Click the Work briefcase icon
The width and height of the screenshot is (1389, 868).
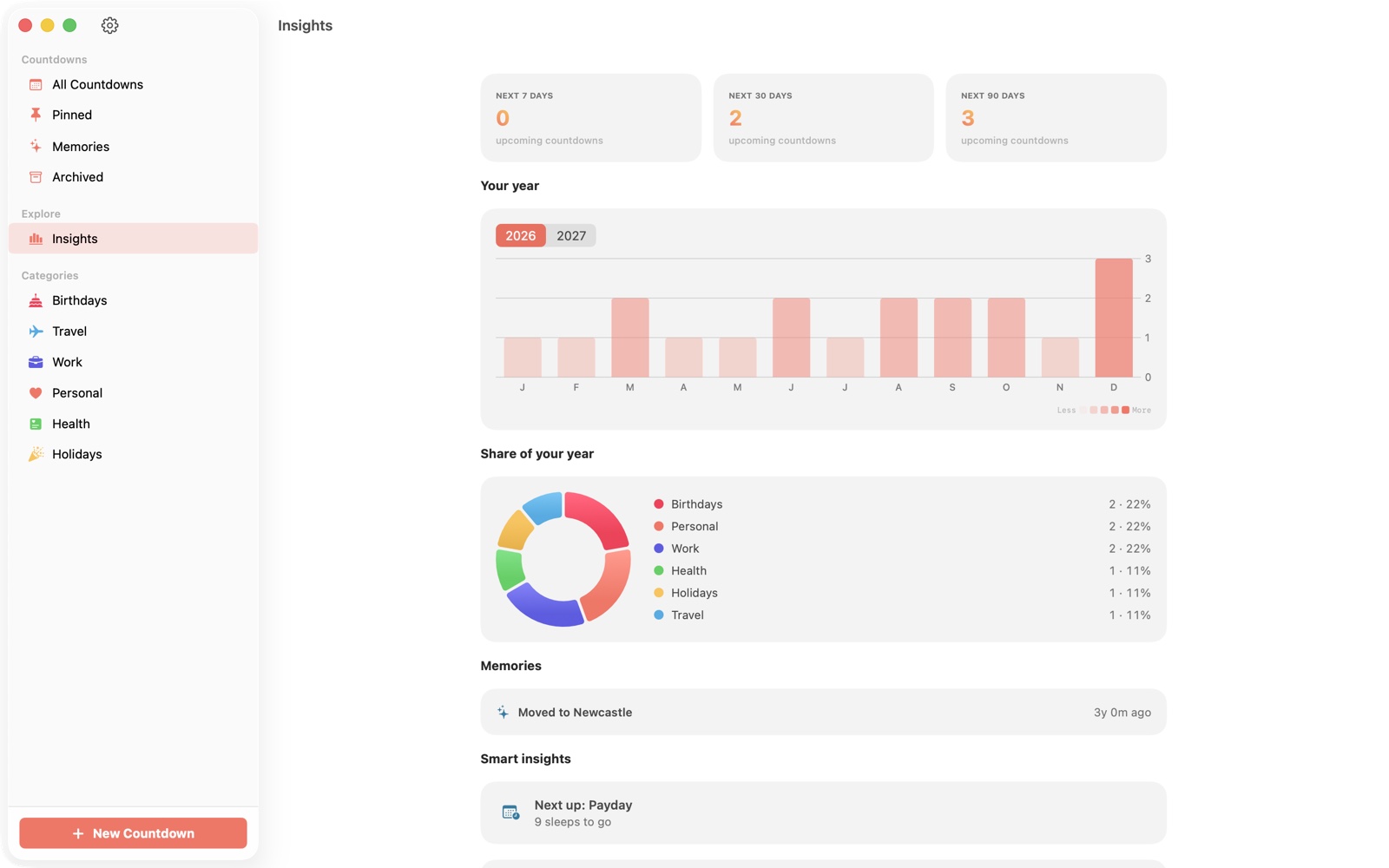(36, 362)
